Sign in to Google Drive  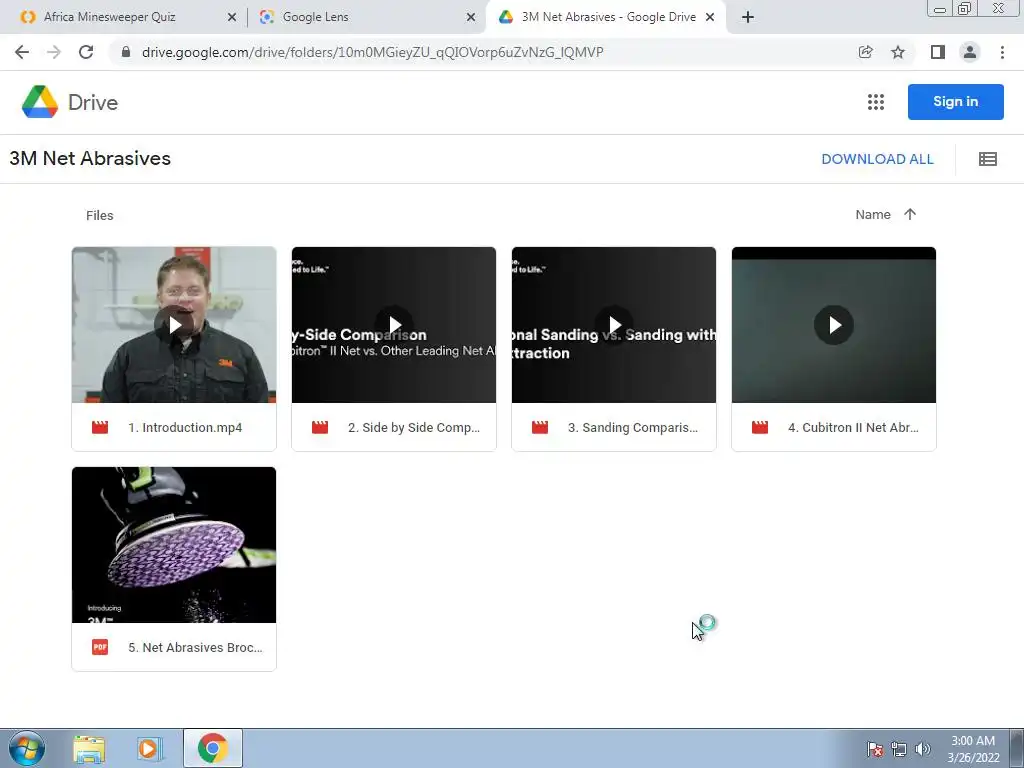pyautogui.click(x=955, y=102)
